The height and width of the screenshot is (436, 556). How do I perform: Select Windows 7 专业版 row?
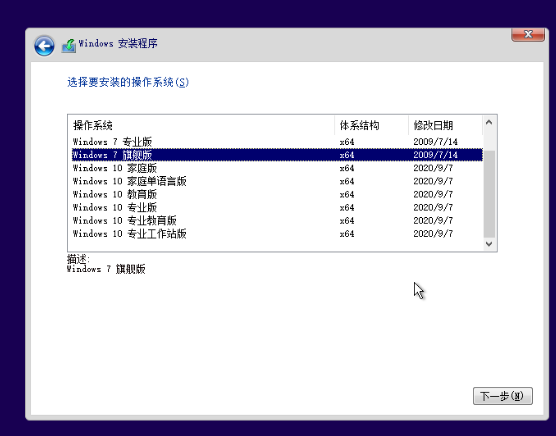pos(277,142)
